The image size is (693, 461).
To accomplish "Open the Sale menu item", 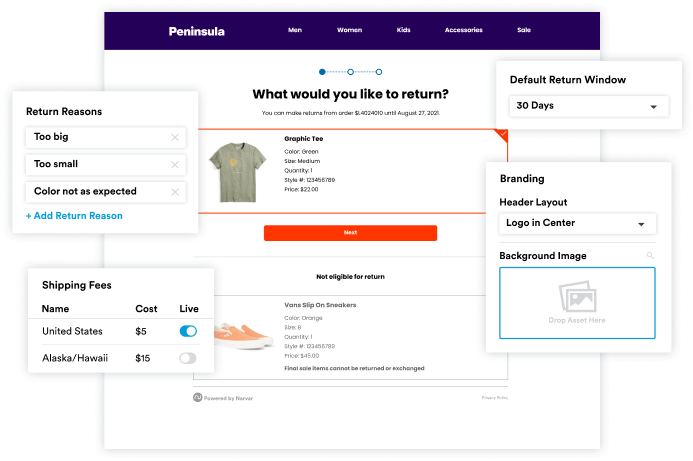I will pyautogui.click(x=524, y=30).
